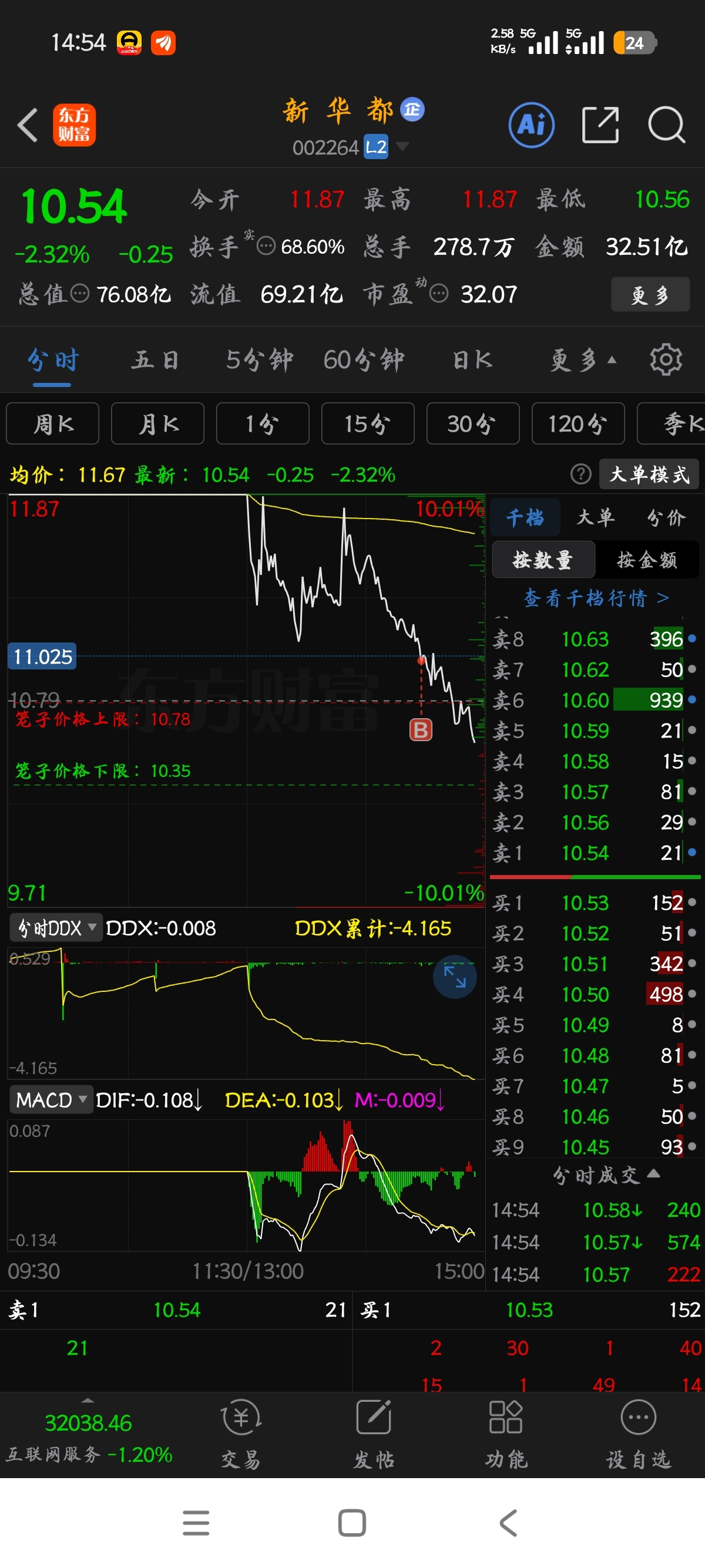Tap the 卖1 10.54 bottom quote
Screen dimensions: 705x1568
pos(177,1309)
